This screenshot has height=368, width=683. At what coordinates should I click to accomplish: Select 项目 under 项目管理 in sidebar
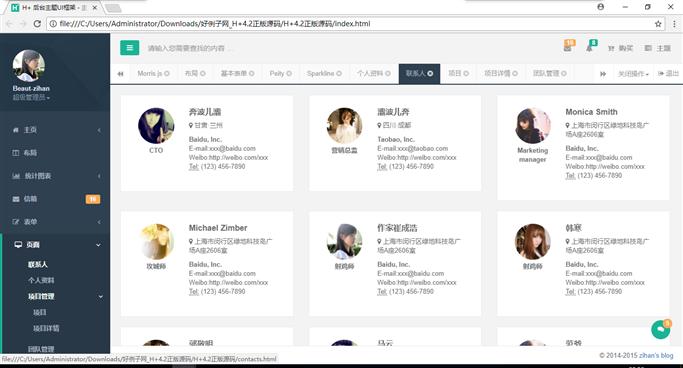40,312
